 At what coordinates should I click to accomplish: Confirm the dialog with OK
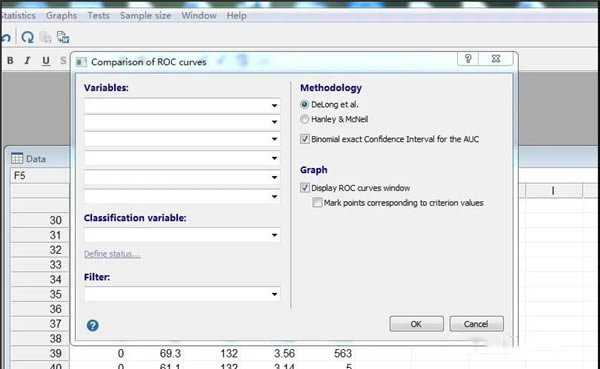point(416,324)
